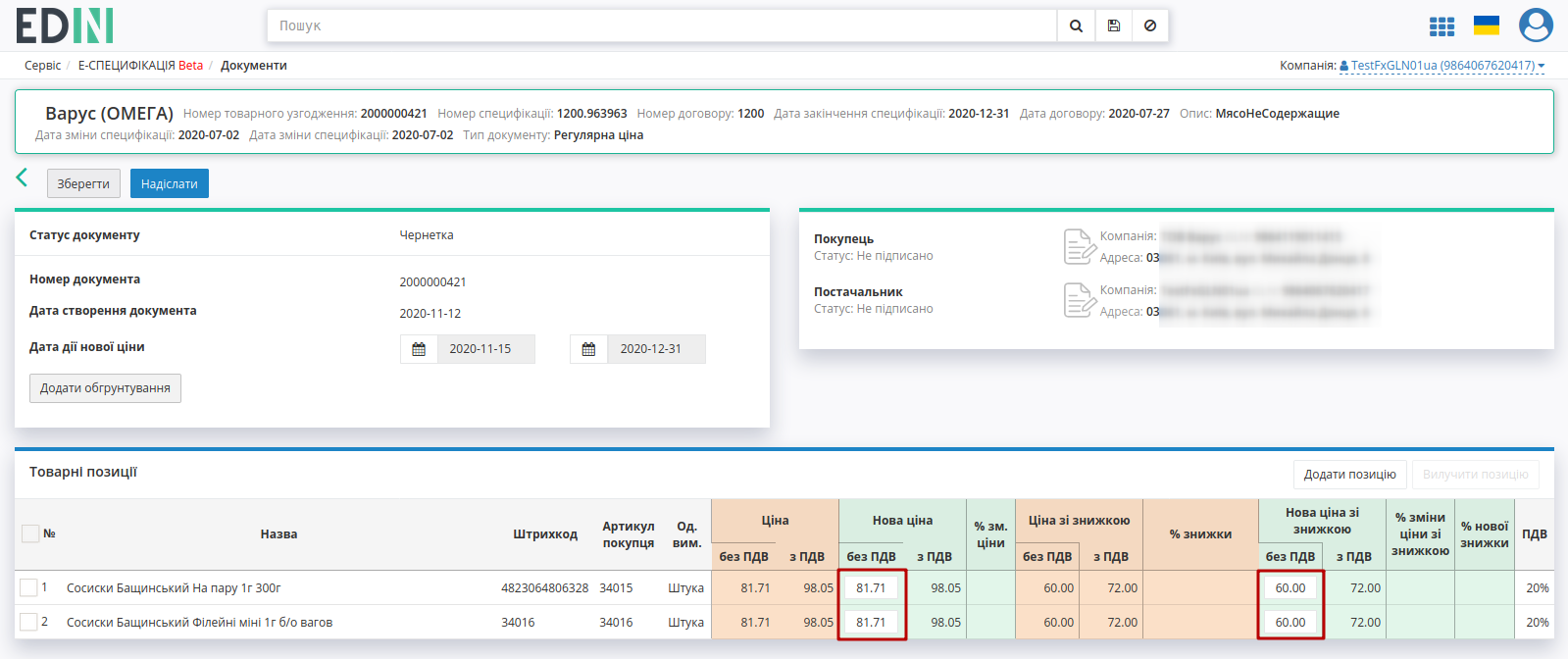1568x659 pixels.
Task: Open the Сервіс breadcrumb item
Action: click(42, 66)
